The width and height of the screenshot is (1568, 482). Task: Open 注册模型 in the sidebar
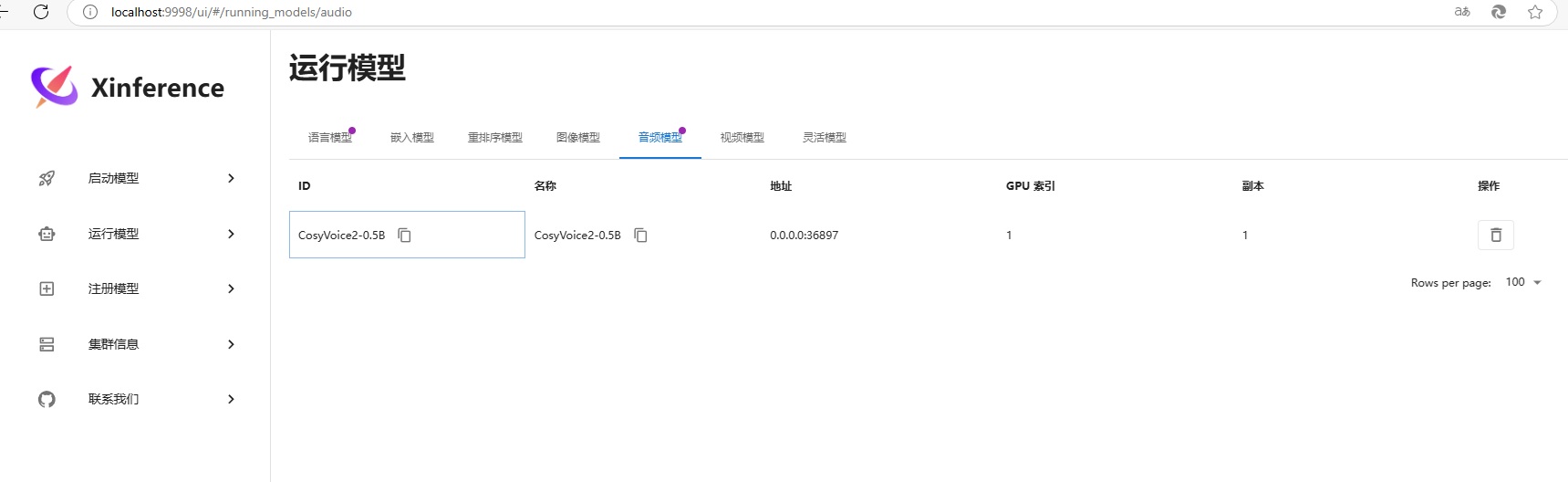135,288
